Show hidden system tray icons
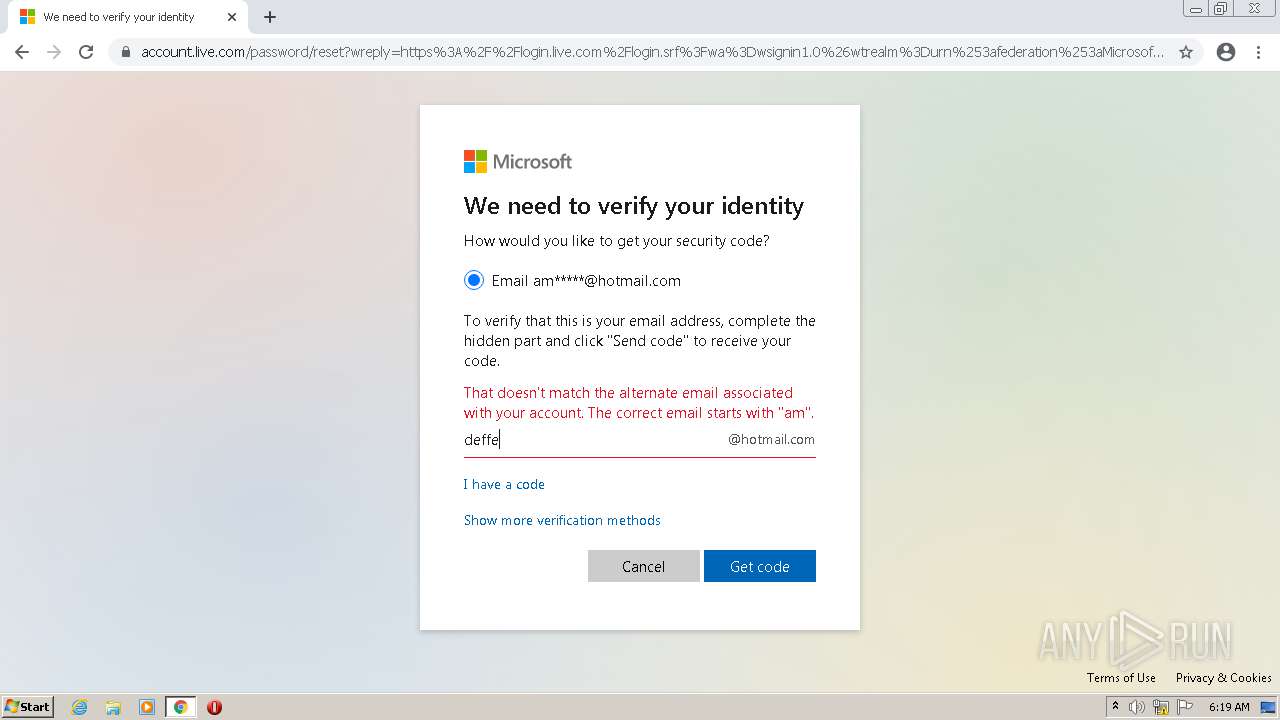 [1115, 707]
